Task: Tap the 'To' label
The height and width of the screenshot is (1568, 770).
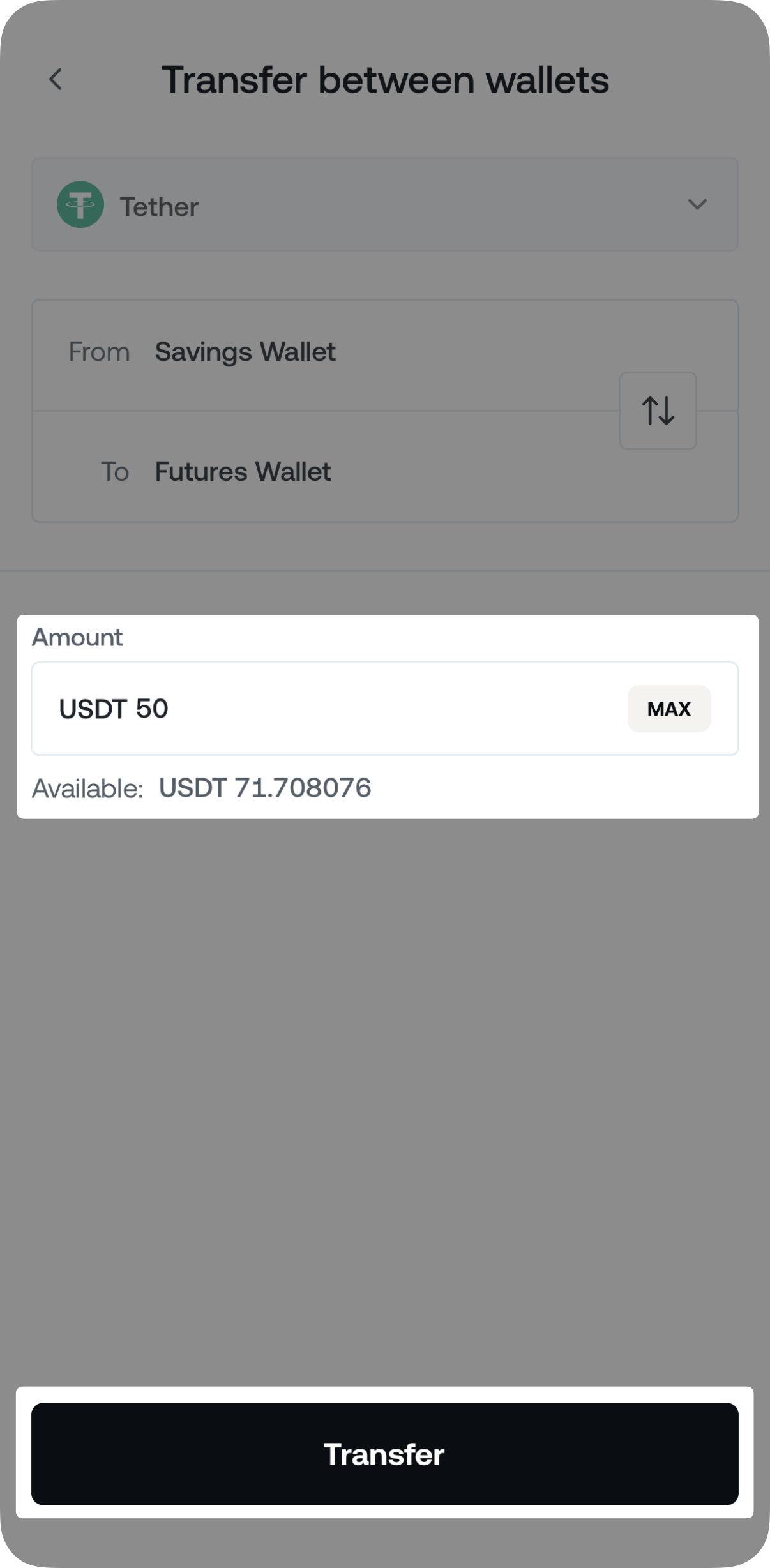Action: [x=115, y=472]
